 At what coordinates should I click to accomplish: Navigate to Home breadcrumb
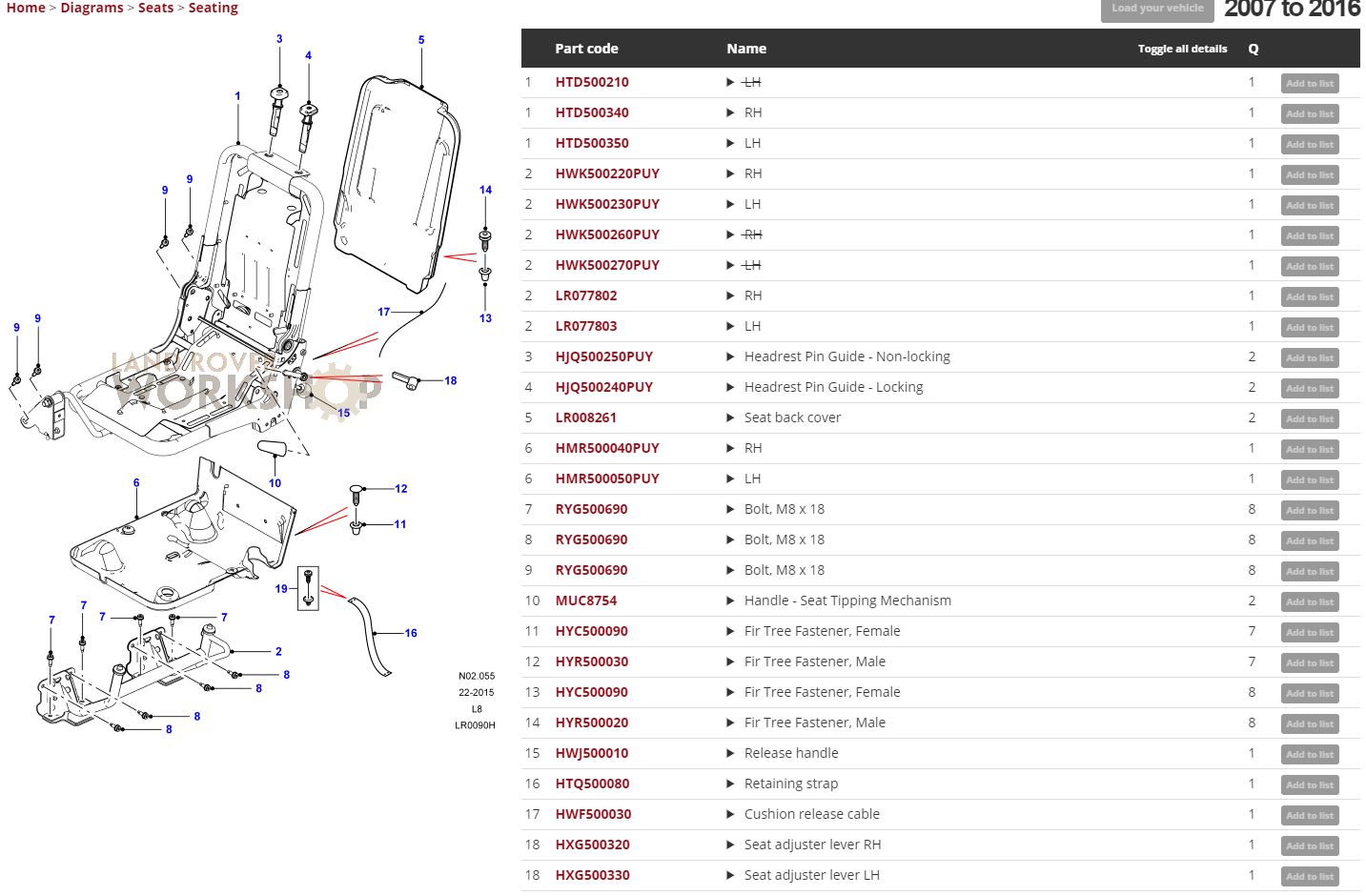[26, 8]
